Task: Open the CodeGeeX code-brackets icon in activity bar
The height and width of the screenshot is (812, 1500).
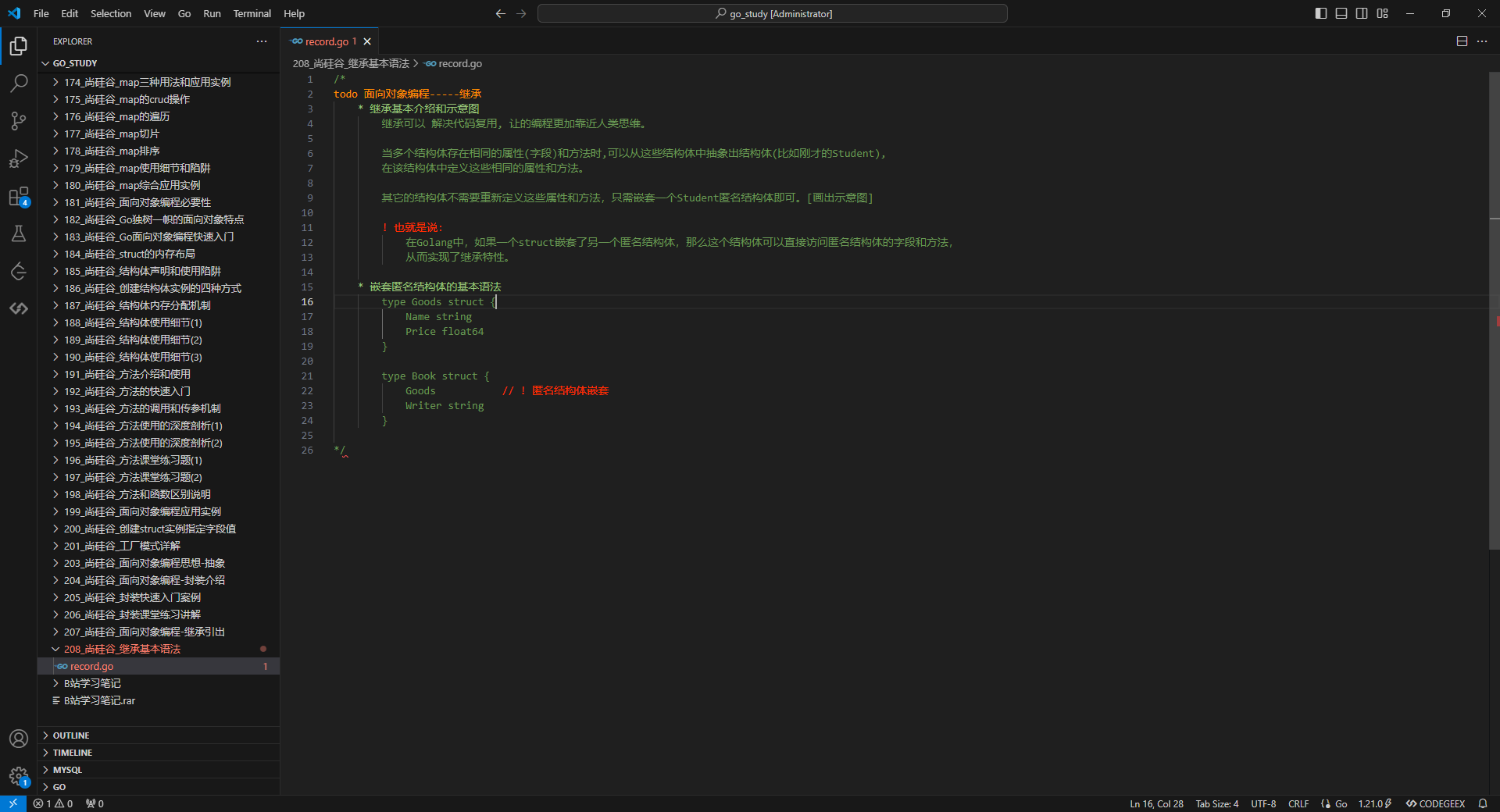Action: 19,308
